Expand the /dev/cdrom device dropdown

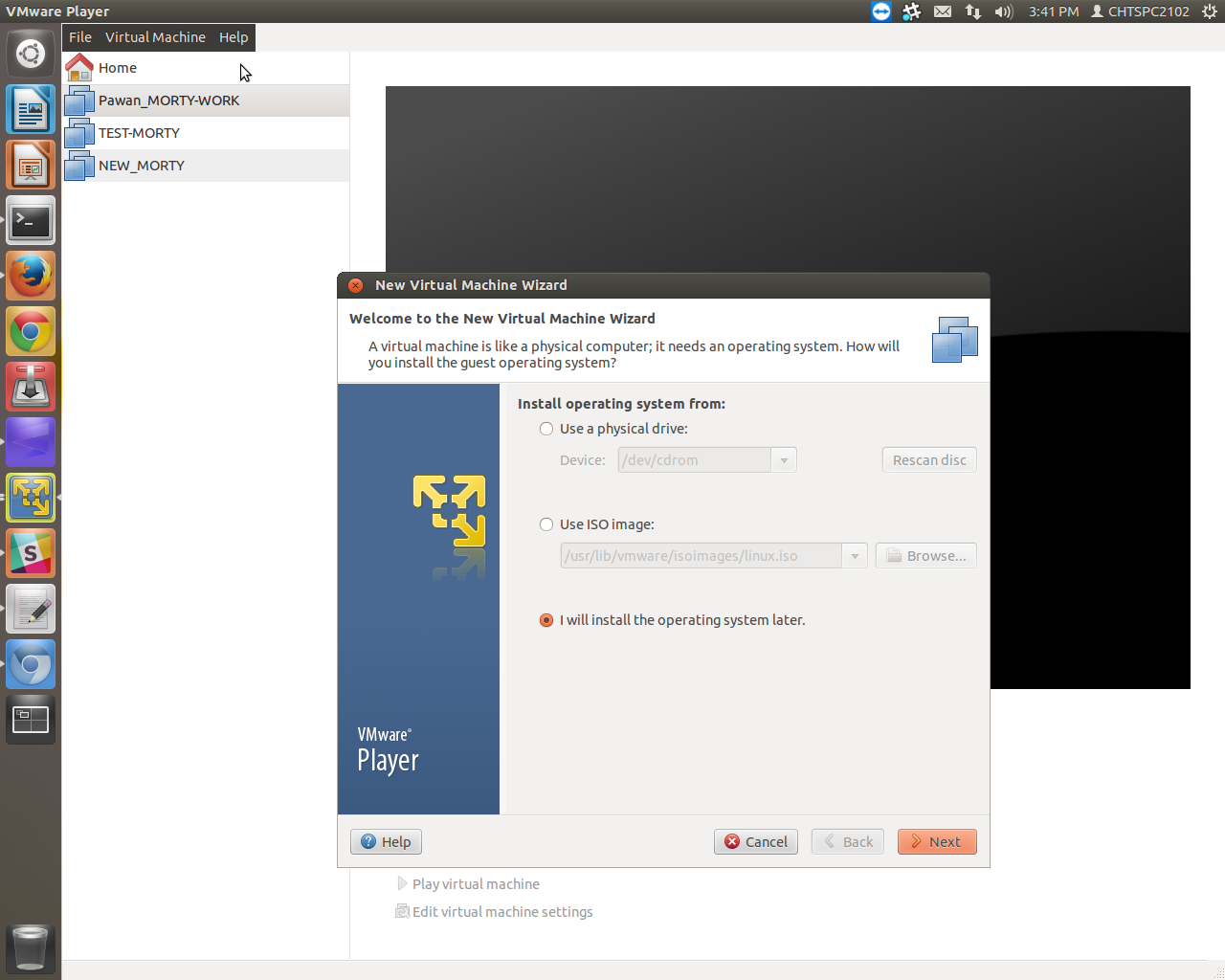click(784, 460)
